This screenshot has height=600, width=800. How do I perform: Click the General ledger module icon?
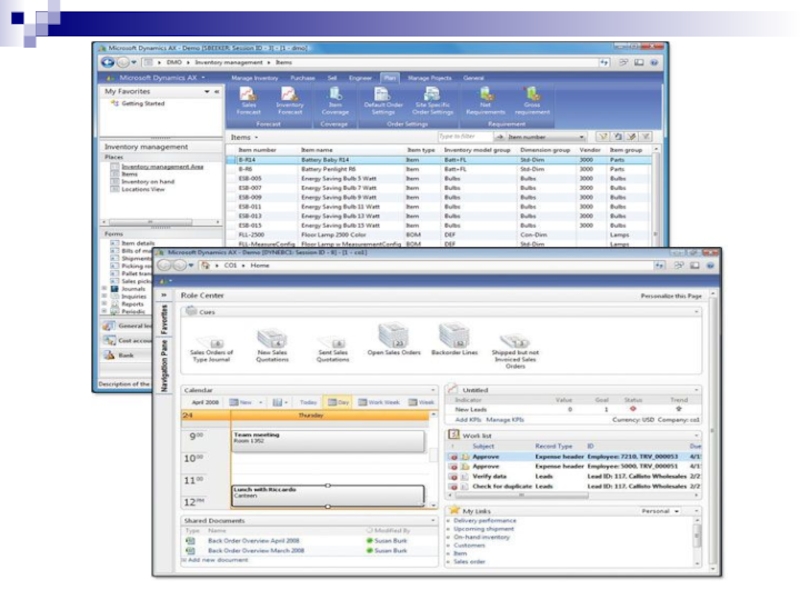point(109,326)
